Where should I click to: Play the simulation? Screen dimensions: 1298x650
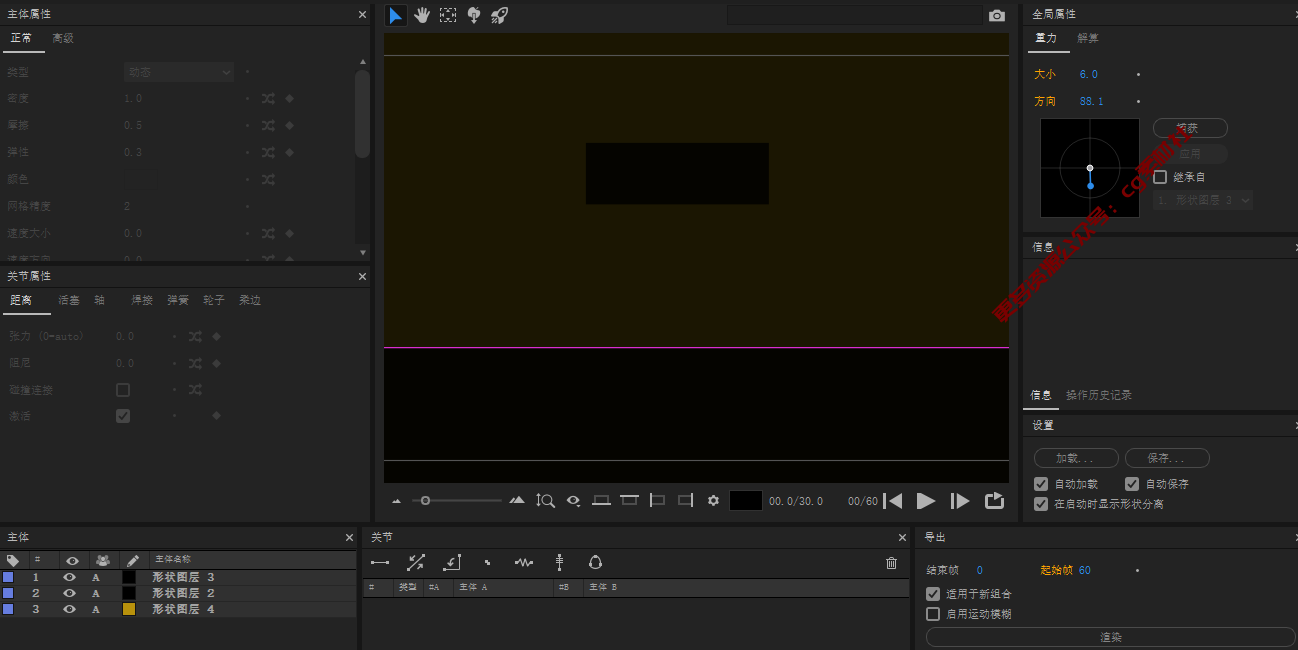[x=926, y=500]
